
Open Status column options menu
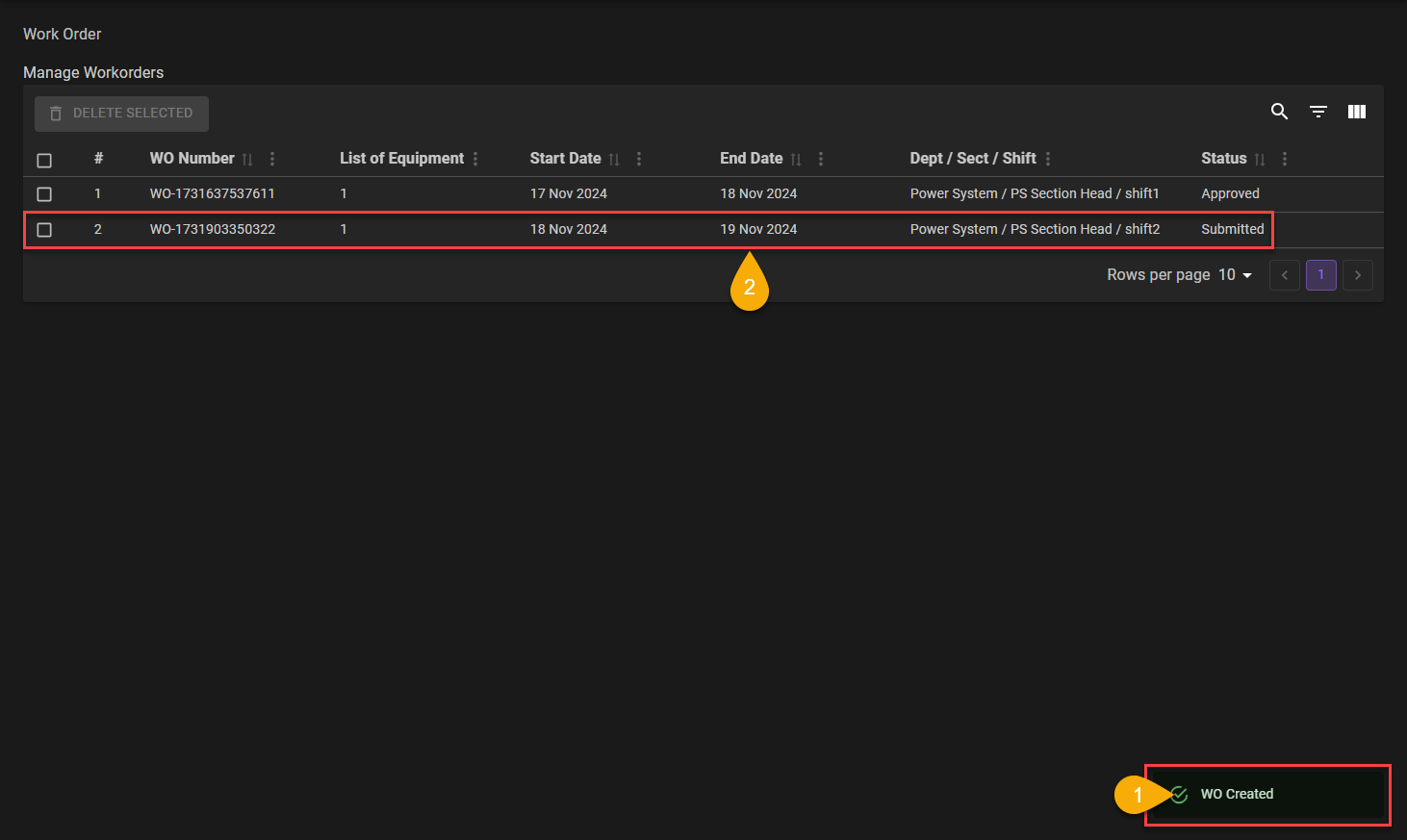(x=1285, y=159)
